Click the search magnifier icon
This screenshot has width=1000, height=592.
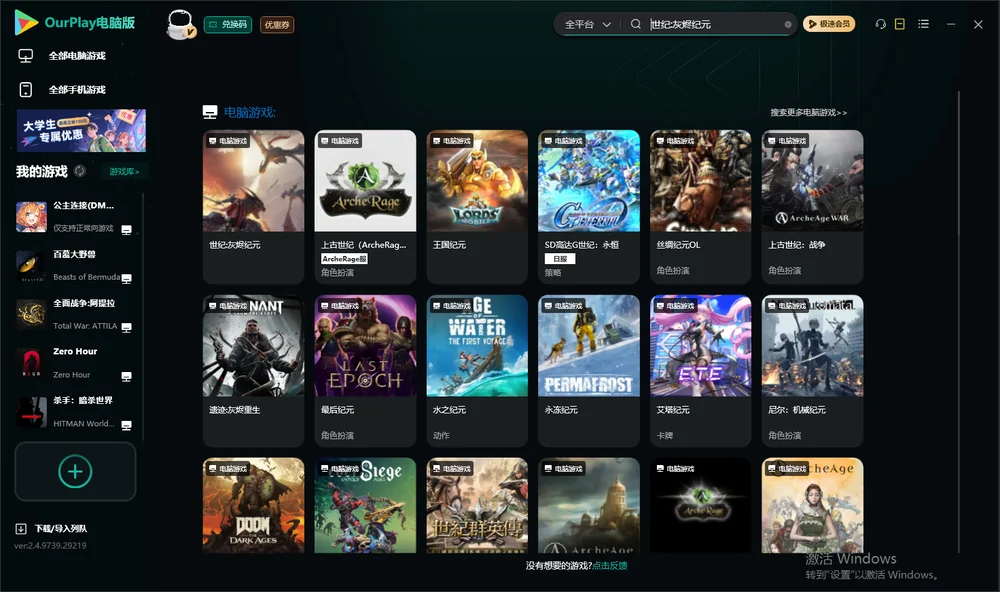[636, 24]
